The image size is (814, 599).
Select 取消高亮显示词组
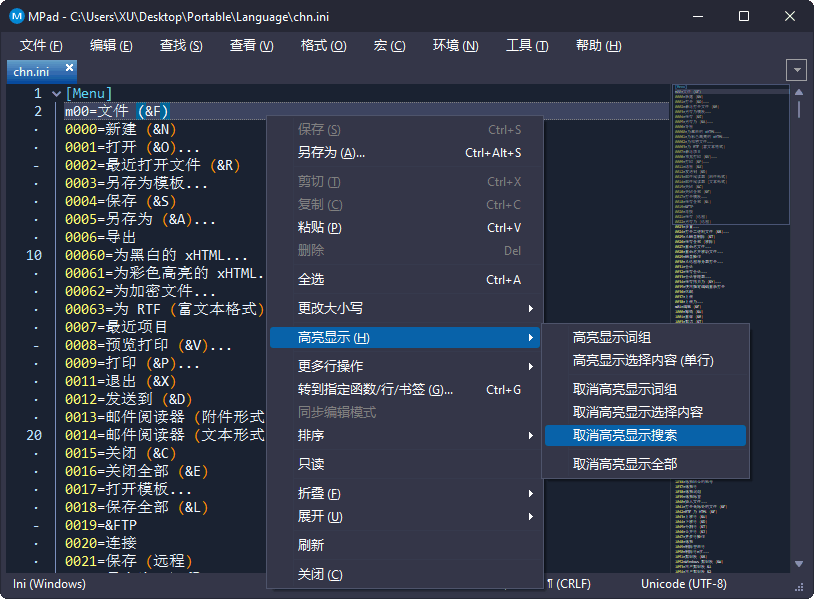tap(645, 389)
